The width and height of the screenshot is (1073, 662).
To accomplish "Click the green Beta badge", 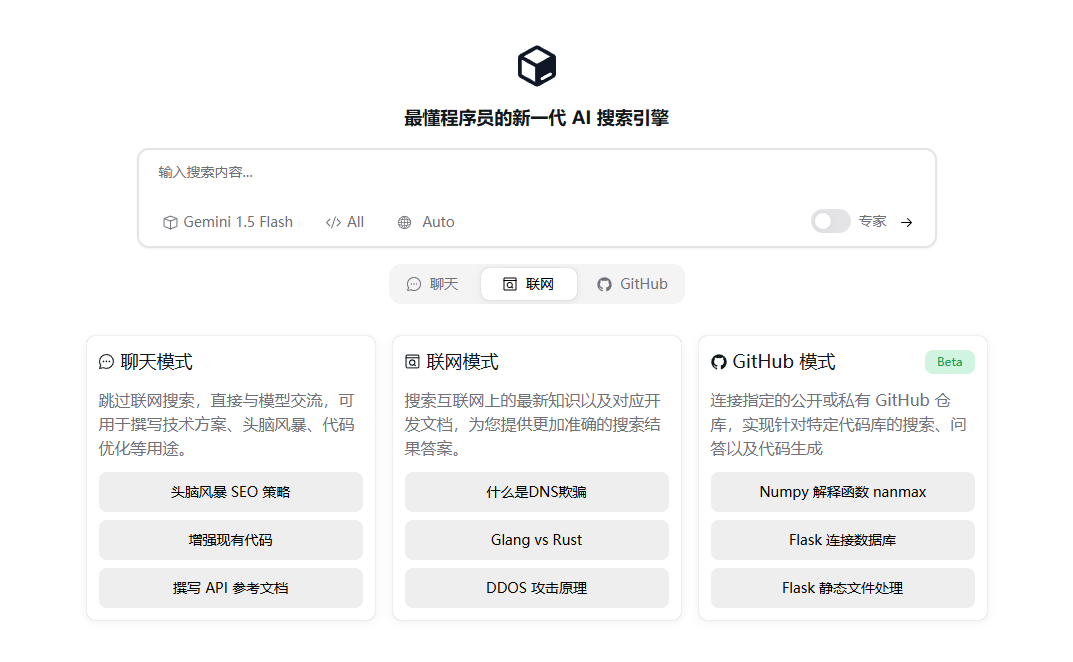I will pos(949,362).
